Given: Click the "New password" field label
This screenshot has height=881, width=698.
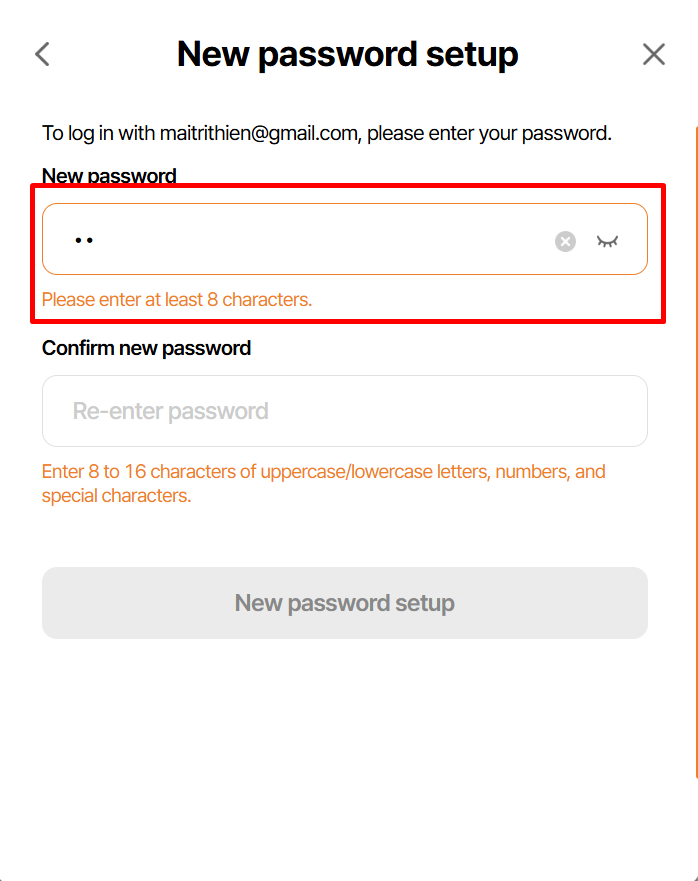Looking at the screenshot, I should [109, 176].
